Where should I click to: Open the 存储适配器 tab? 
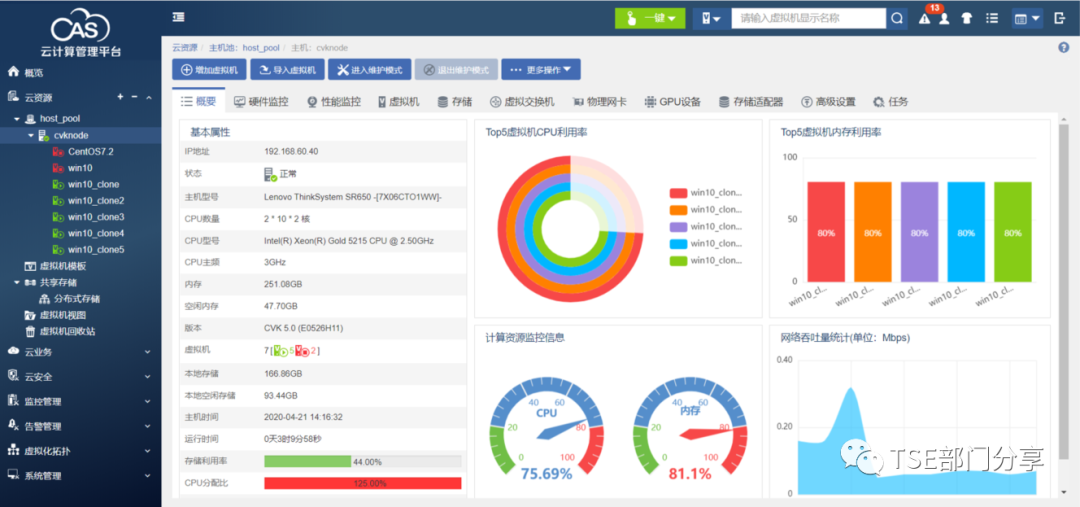[x=751, y=102]
